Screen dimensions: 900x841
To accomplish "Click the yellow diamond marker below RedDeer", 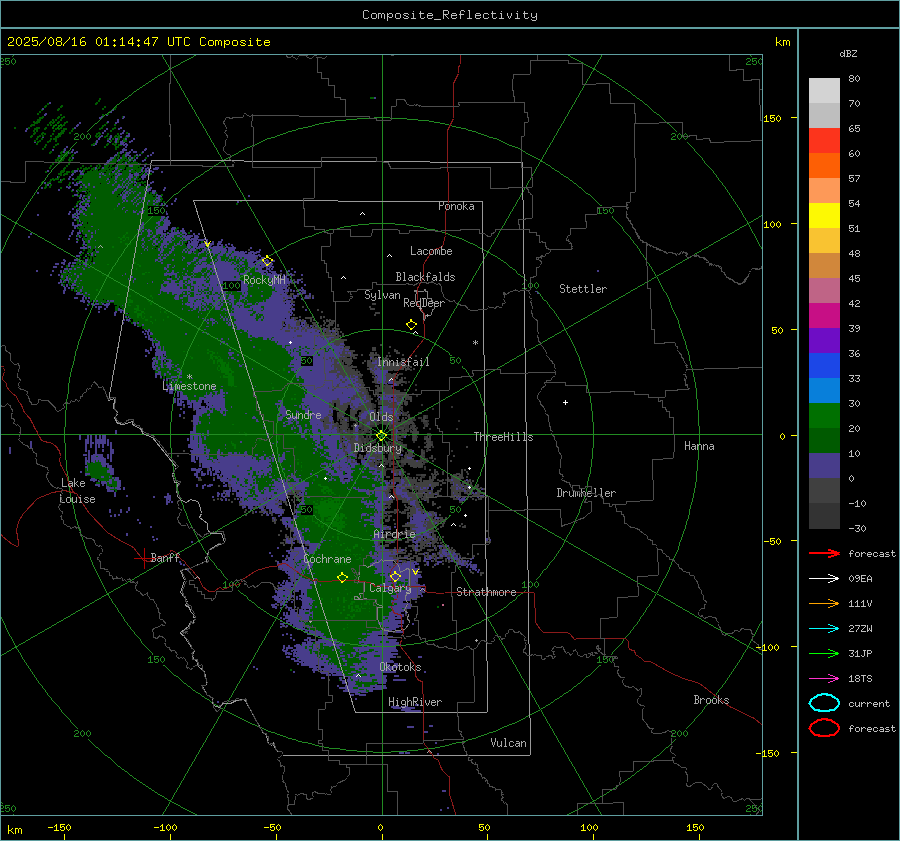I will point(411,325).
